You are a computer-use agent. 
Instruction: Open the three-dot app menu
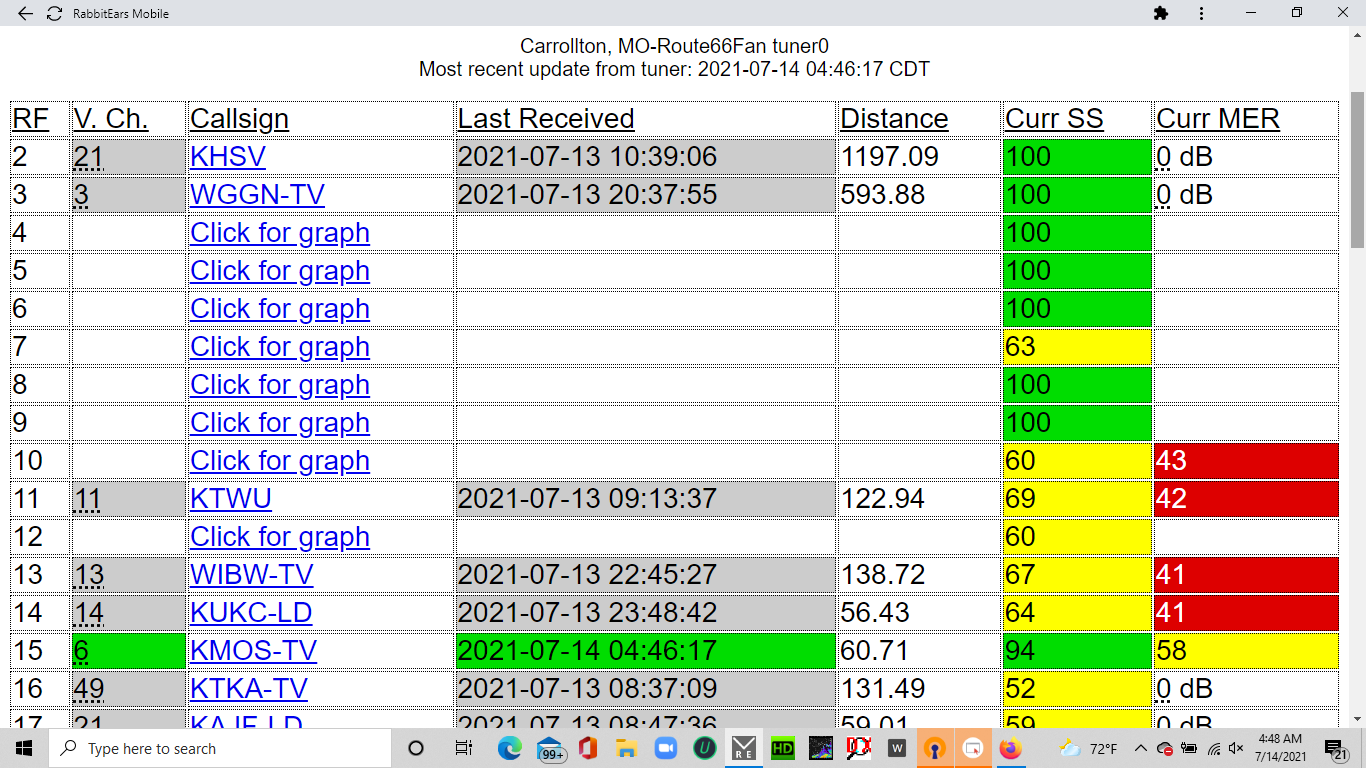coord(1201,13)
